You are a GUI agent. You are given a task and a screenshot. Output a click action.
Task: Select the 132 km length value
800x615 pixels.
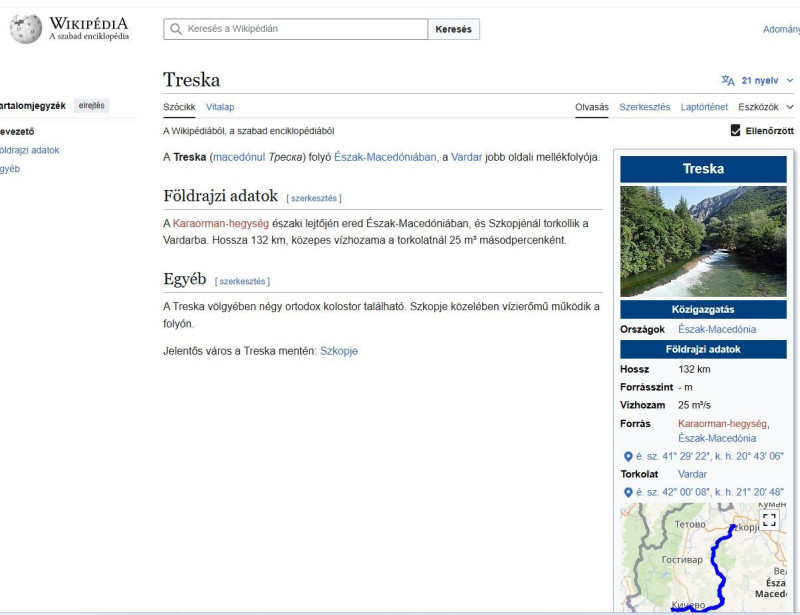tap(694, 369)
